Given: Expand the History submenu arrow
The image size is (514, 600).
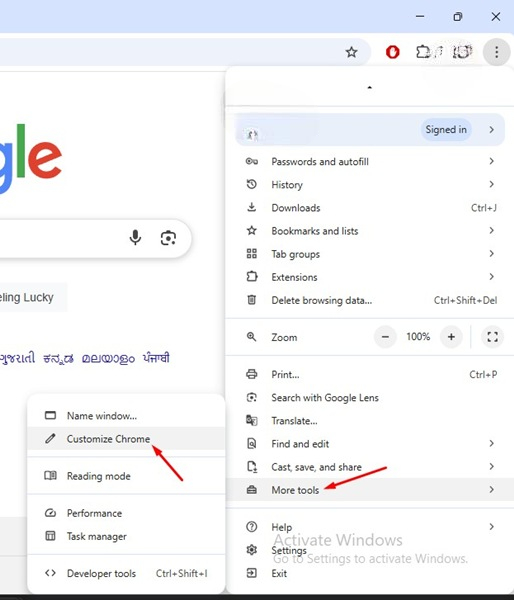Looking at the screenshot, I should click(x=491, y=184).
